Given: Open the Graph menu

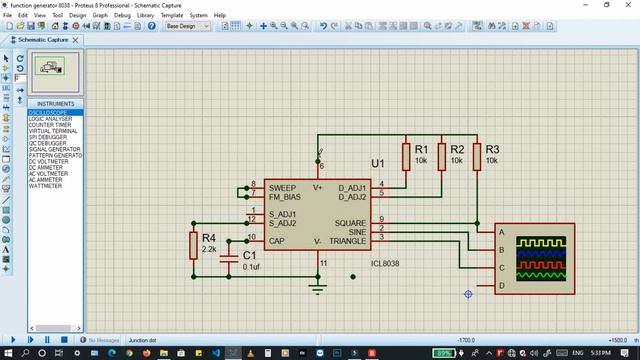Looking at the screenshot, I should [x=100, y=15].
